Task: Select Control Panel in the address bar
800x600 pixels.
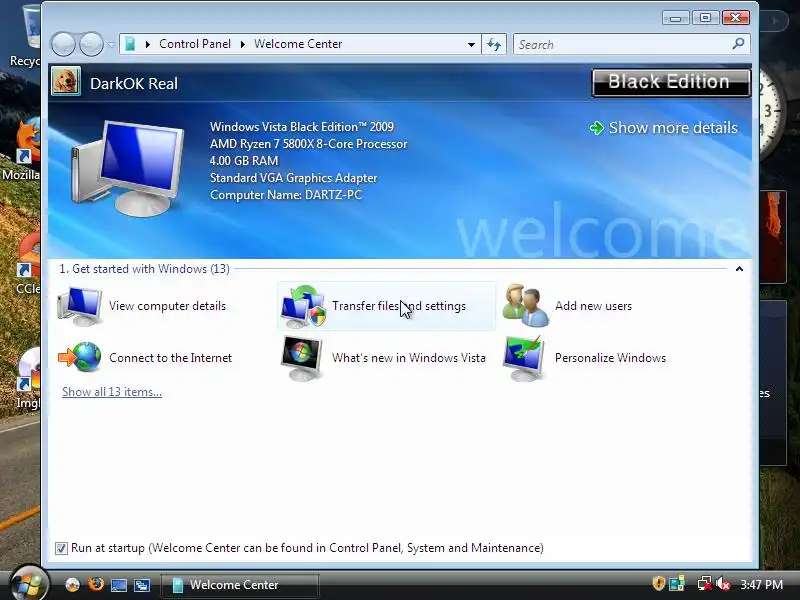Action: pyautogui.click(x=195, y=44)
